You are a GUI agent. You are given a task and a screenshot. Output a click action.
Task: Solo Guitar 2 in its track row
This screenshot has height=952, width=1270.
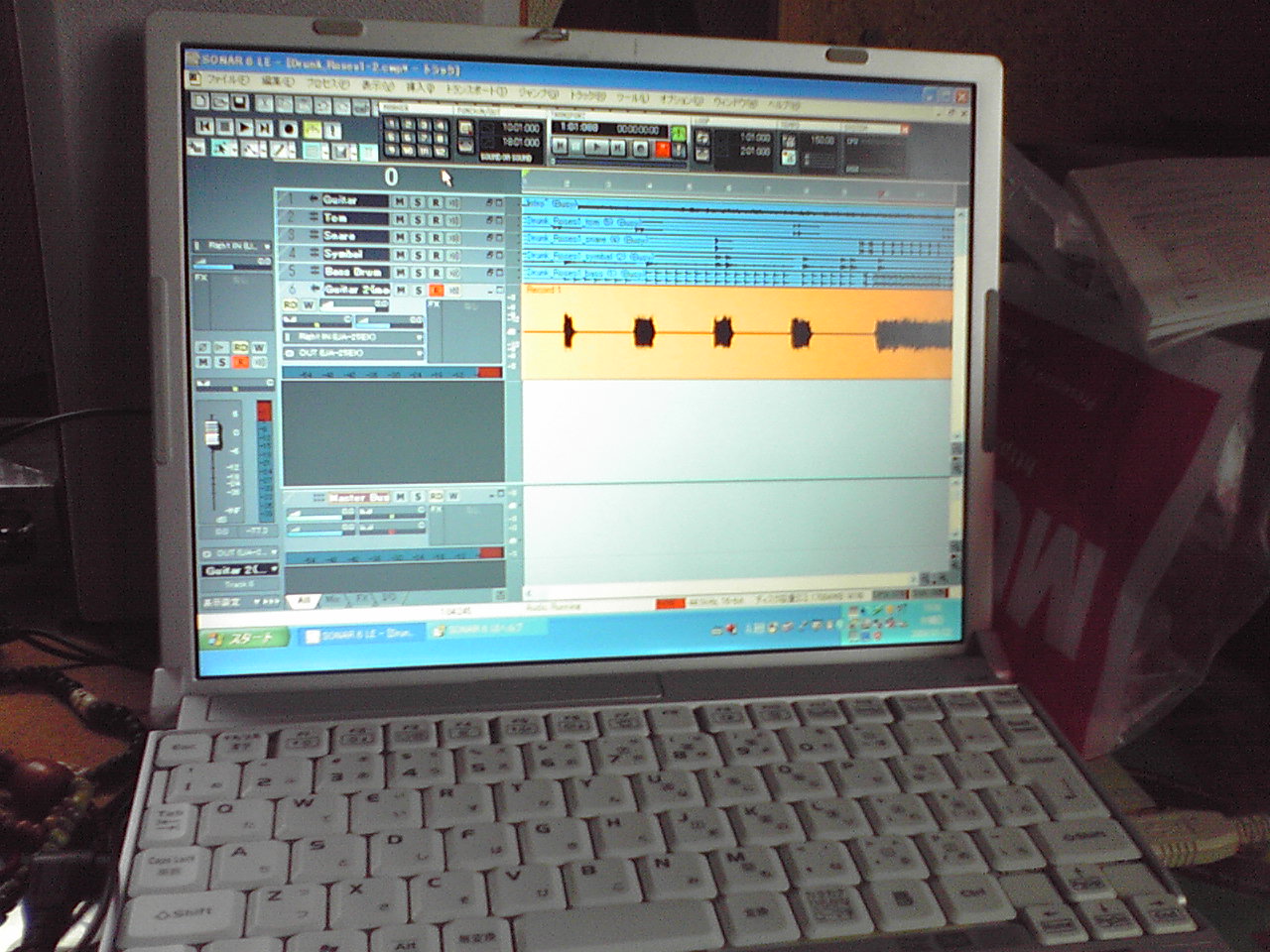[x=418, y=291]
